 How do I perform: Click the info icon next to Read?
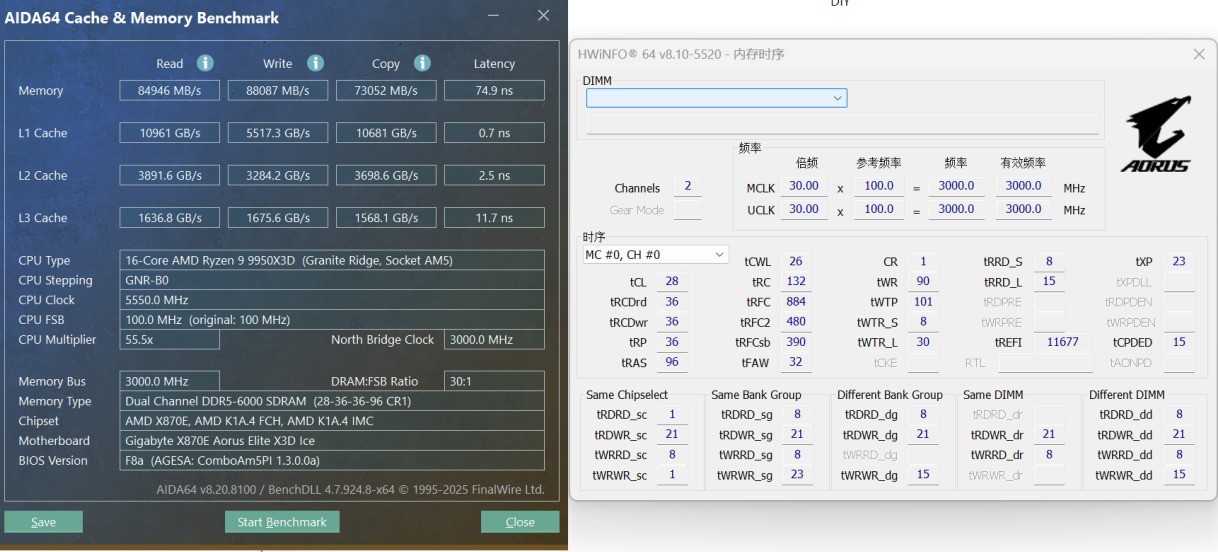click(x=205, y=63)
